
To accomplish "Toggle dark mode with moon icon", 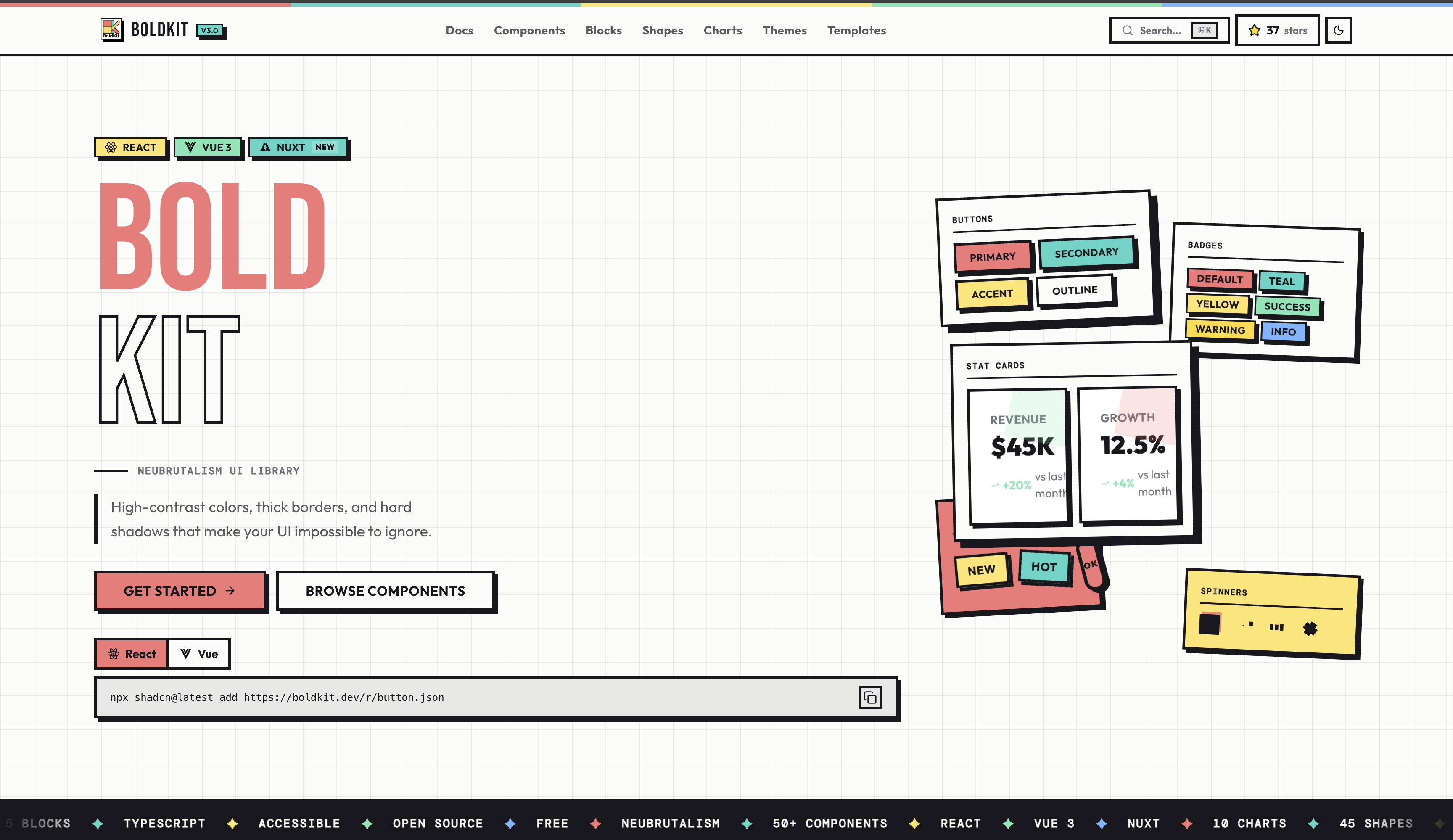I will [1338, 31].
